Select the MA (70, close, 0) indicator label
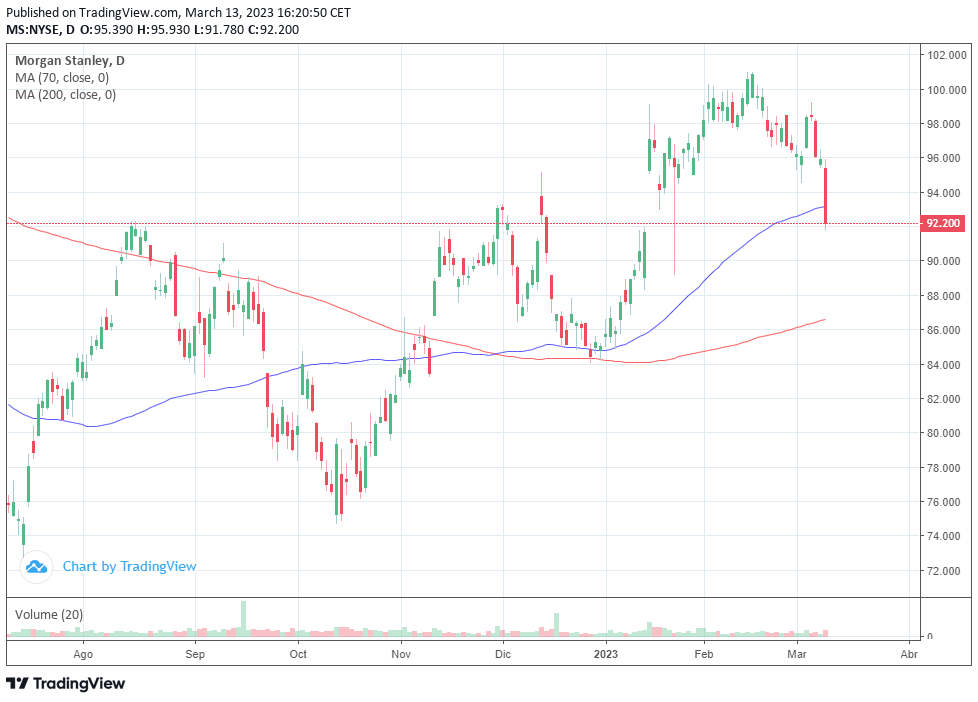The image size is (978, 702). pos(62,78)
